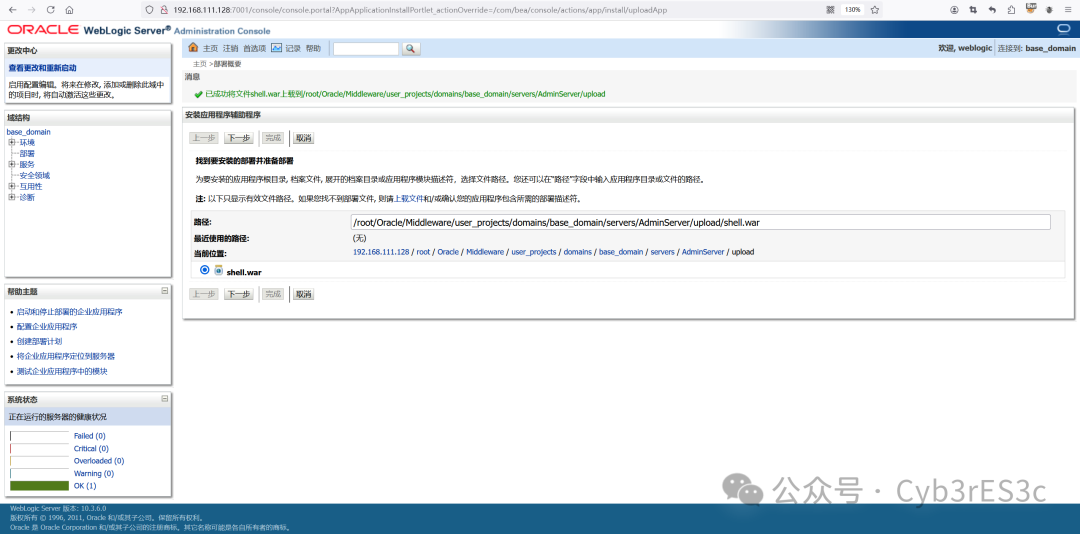This screenshot has width=1080, height=534.
Task: Bookmark this page with the star
Action: click(x=874, y=10)
